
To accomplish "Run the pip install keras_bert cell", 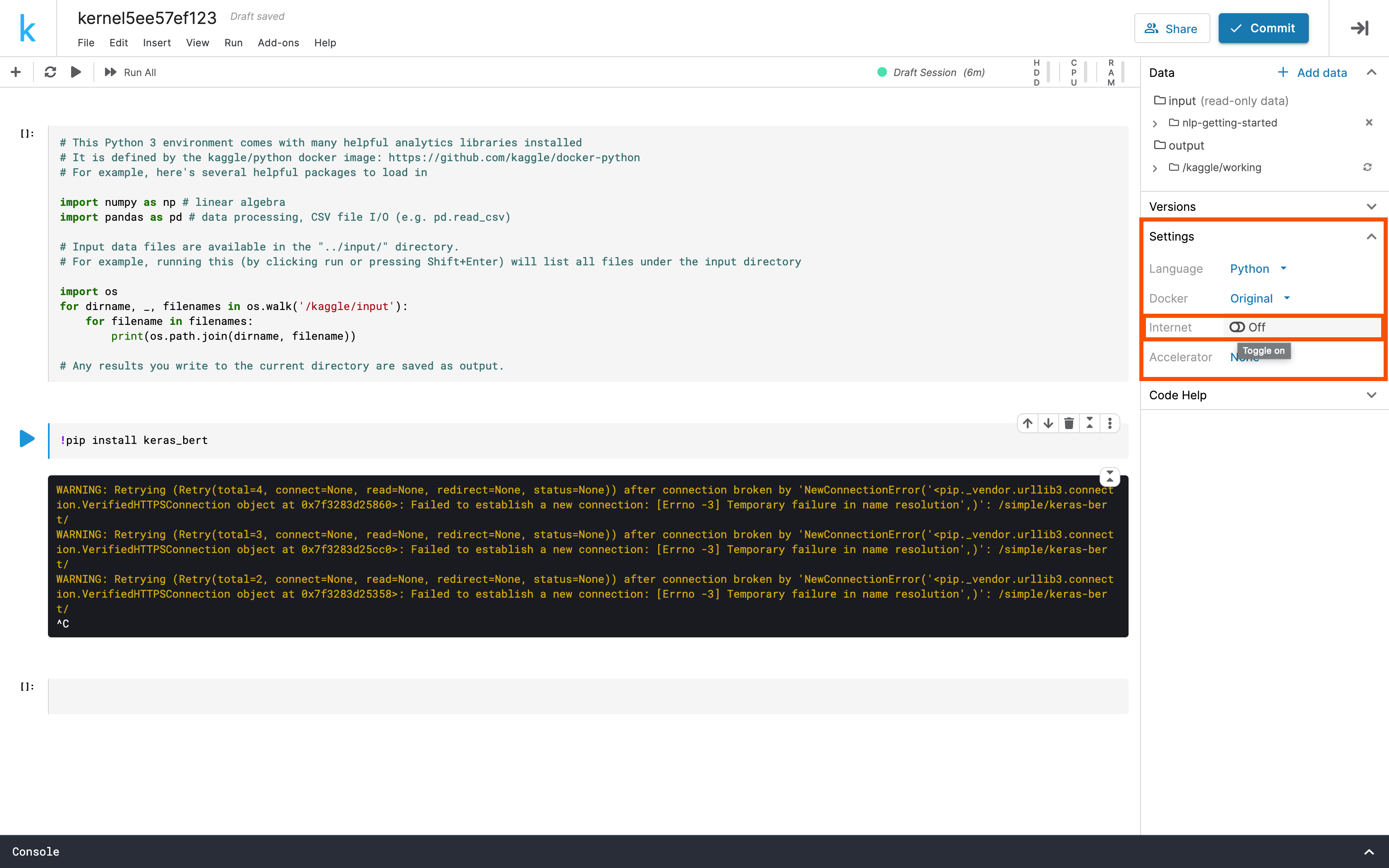I will coord(26,439).
